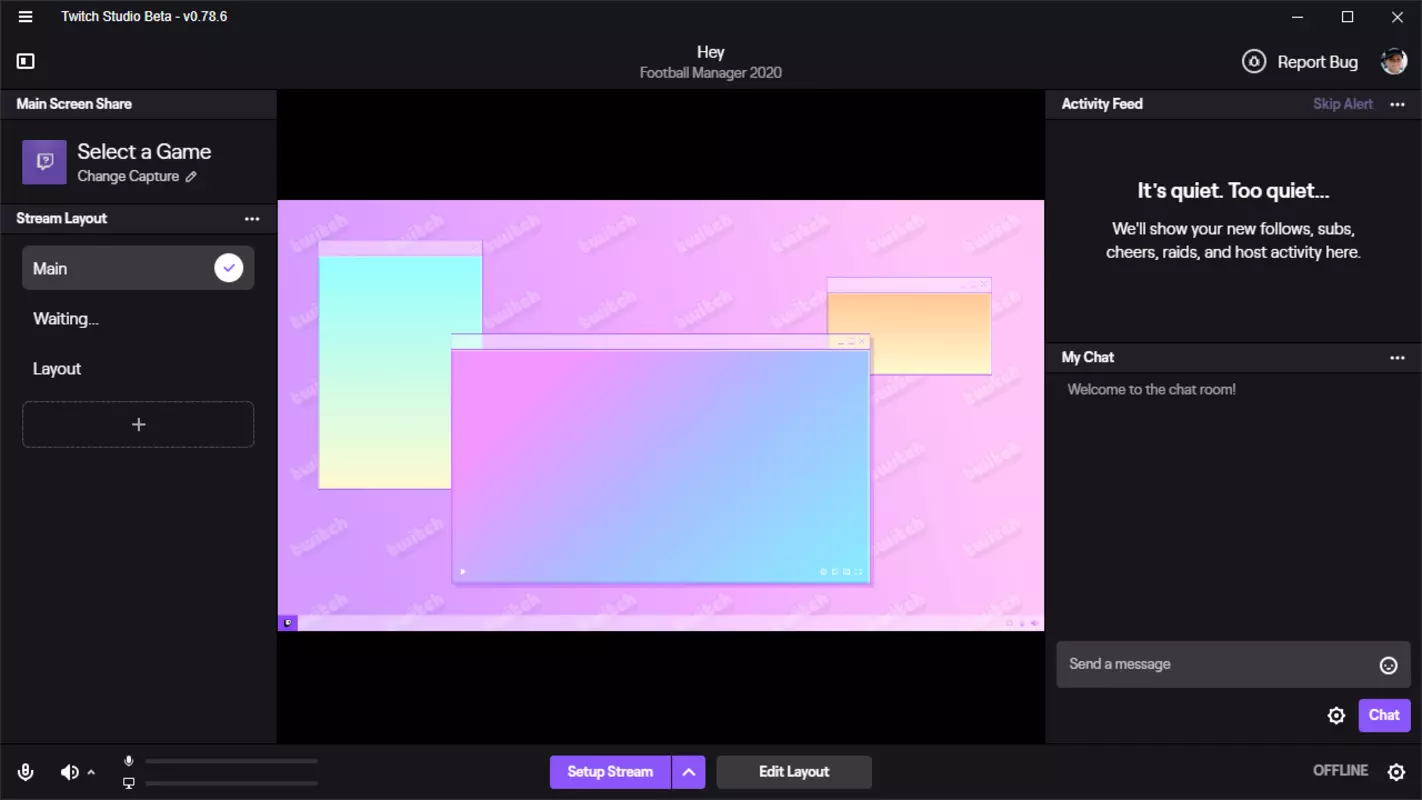The image size is (1422, 800).
Task: Click the Select a Game heading
Action: [x=144, y=152]
